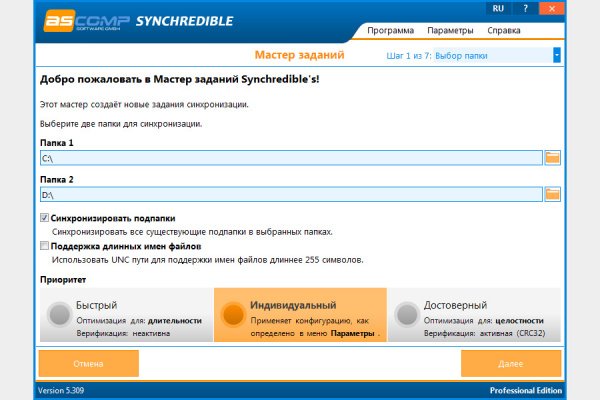Open the Параметры menu
The image size is (600, 400).
450,30
